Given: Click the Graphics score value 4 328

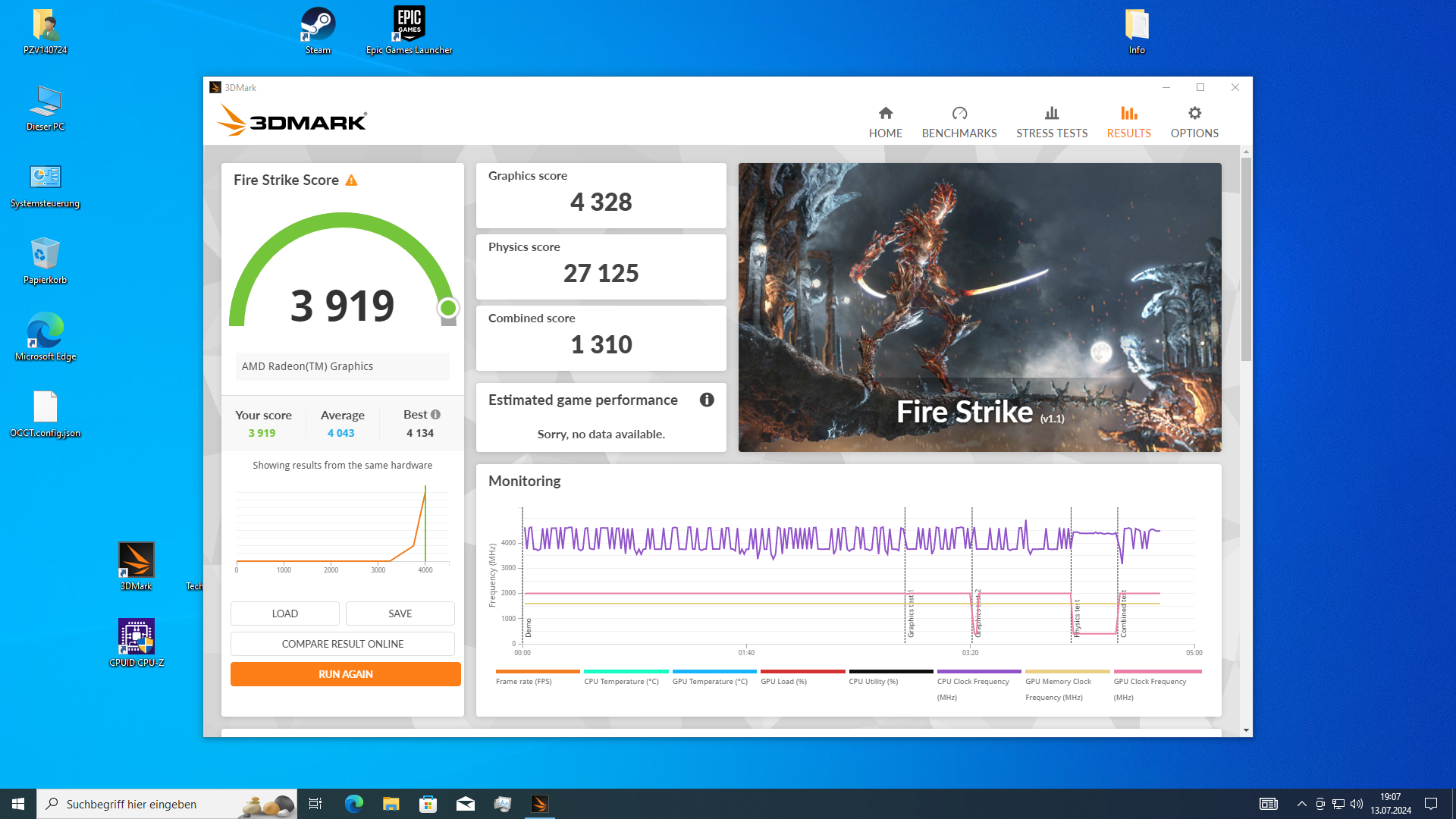Looking at the screenshot, I should [601, 202].
